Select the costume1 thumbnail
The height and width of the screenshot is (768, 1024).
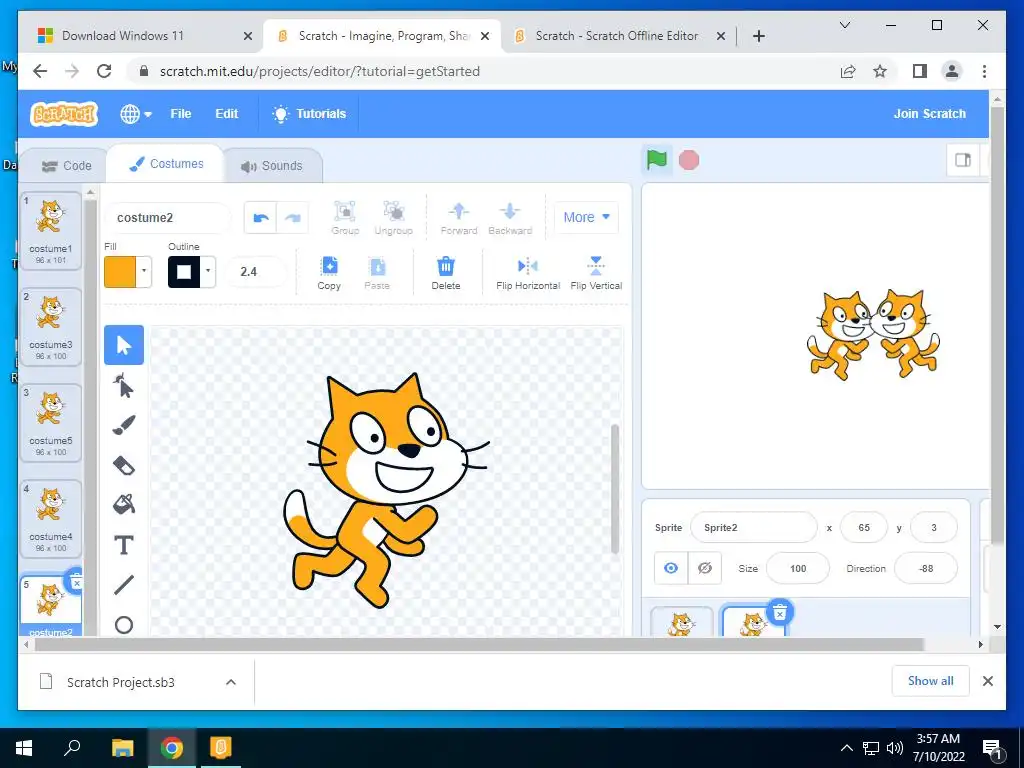click(51, 231)
